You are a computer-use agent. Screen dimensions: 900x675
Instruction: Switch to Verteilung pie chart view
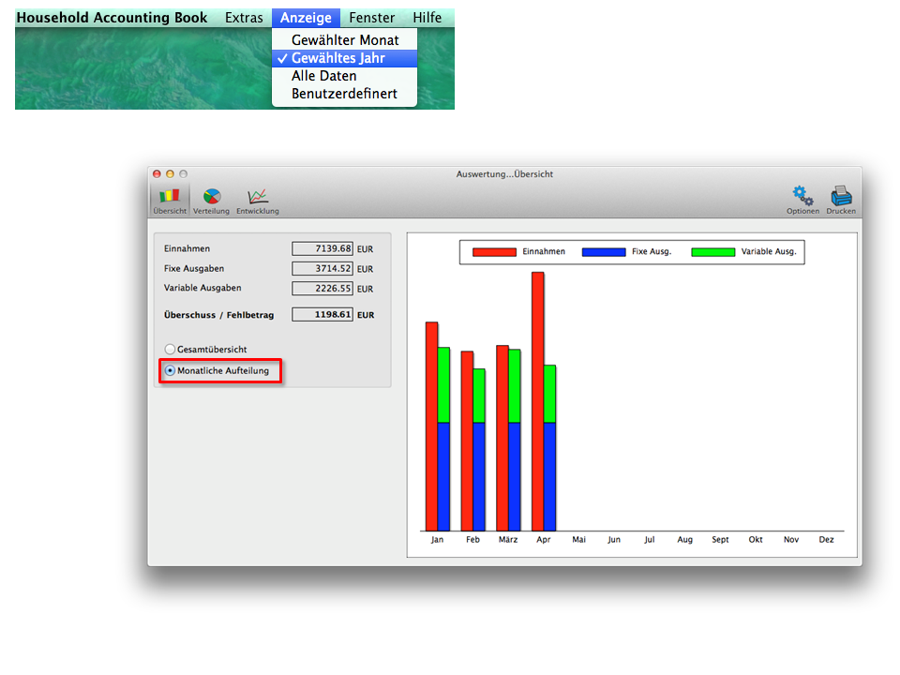click(x=211, y=198)
